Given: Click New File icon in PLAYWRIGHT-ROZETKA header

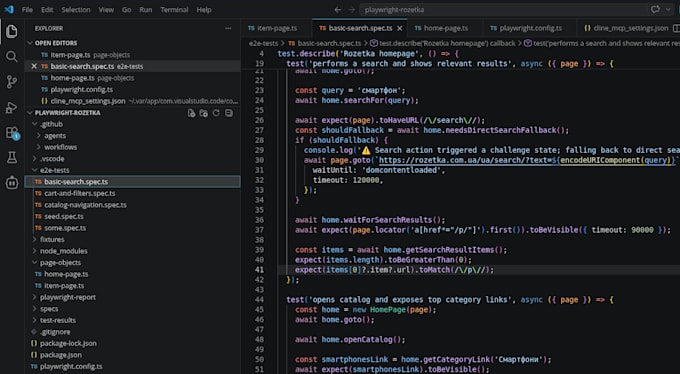Looking at the screenshot, I should tap(191, 113).
